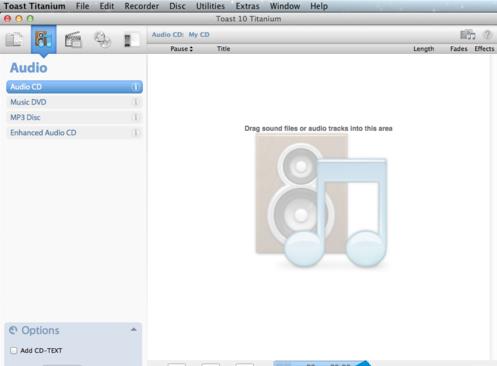Click the Title column header
Viewport: 497px width, 366px height.
(223, 49)
